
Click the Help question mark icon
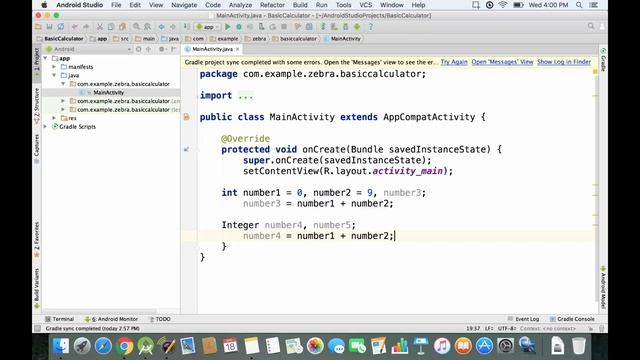[x=371, y=27]
